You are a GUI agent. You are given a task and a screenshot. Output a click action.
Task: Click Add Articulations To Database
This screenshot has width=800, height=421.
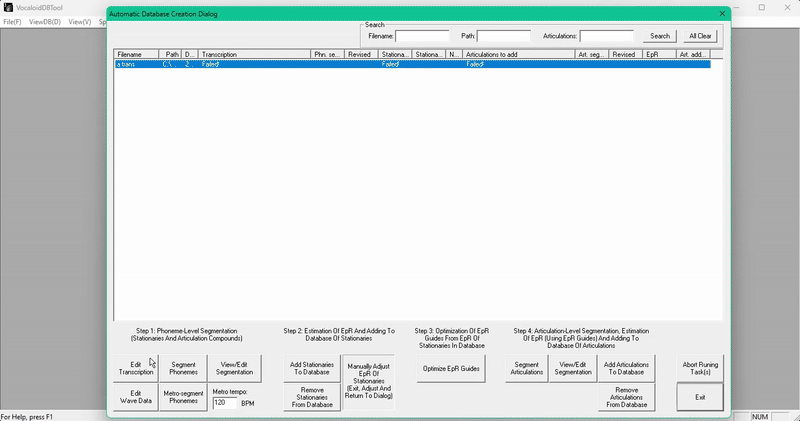[x=627, y=368]
